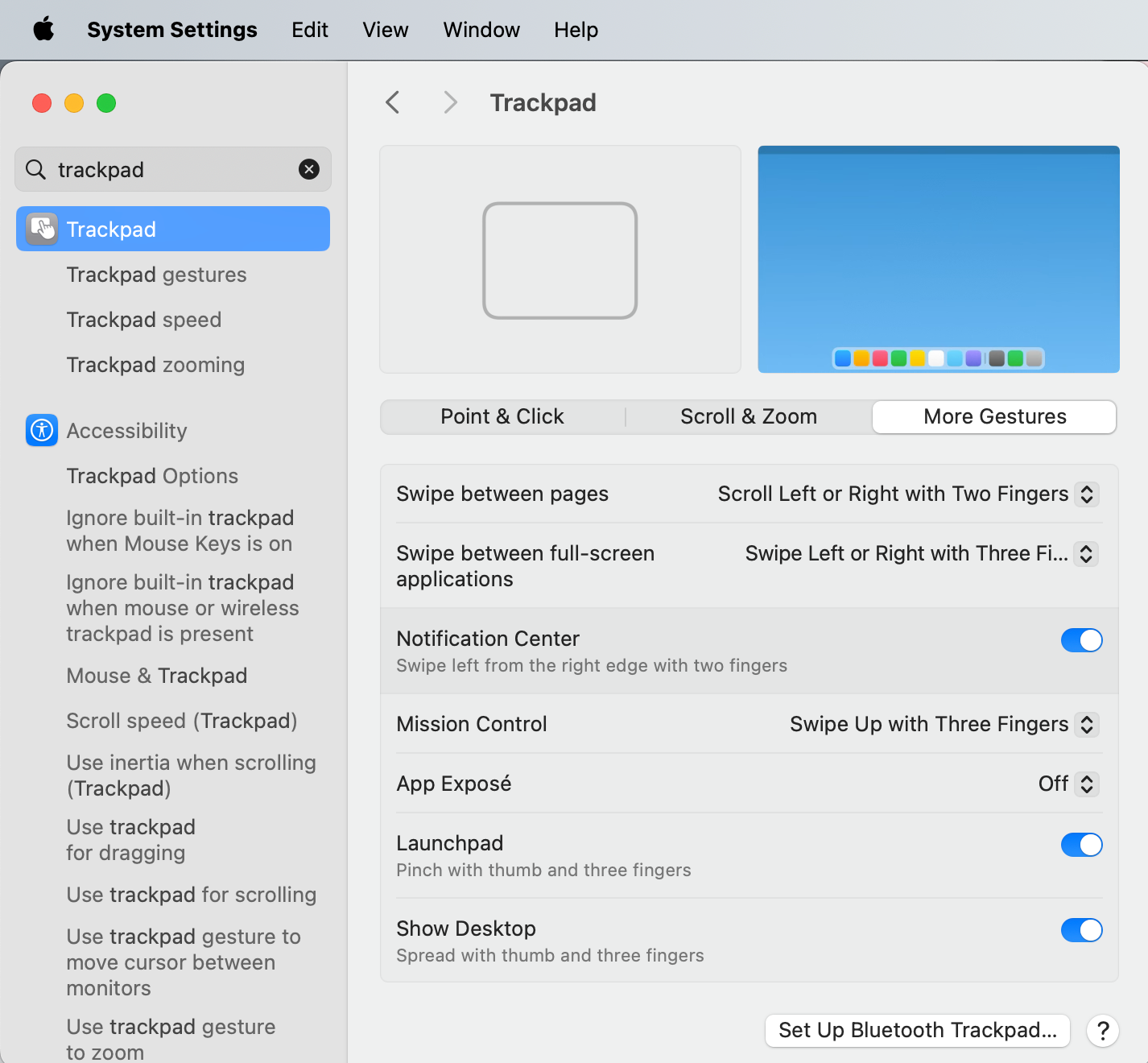This screenshot has height=1063, width=1148.
Task: Click the green zoom window button
Action: [x=106, y=103]
